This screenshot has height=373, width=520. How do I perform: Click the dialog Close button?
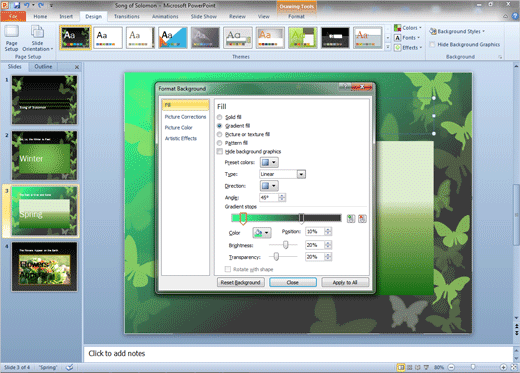(293, 282)
